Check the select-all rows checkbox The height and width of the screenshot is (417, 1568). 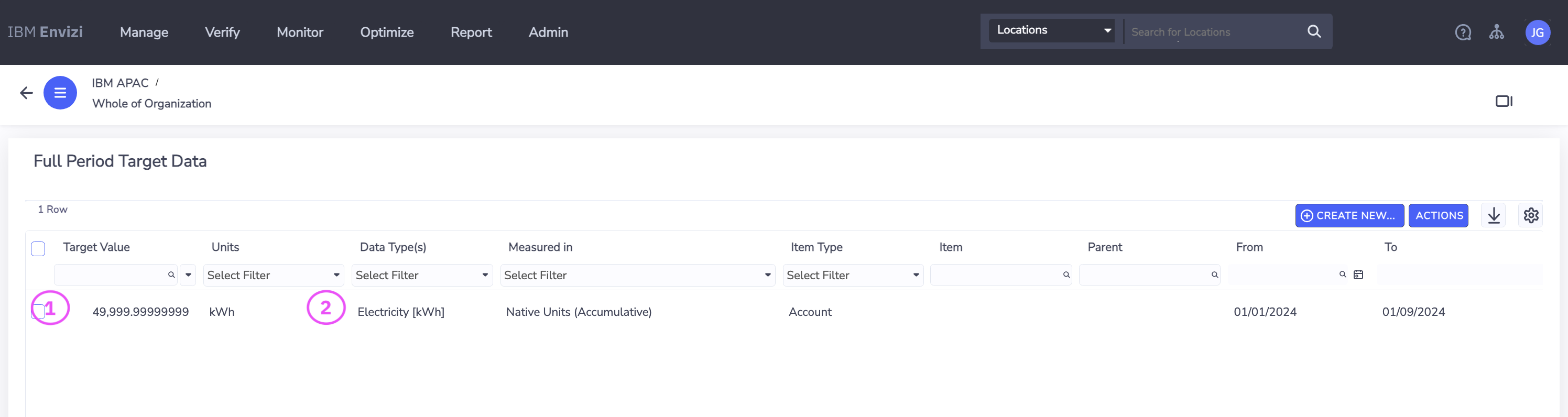coord(38,248)
